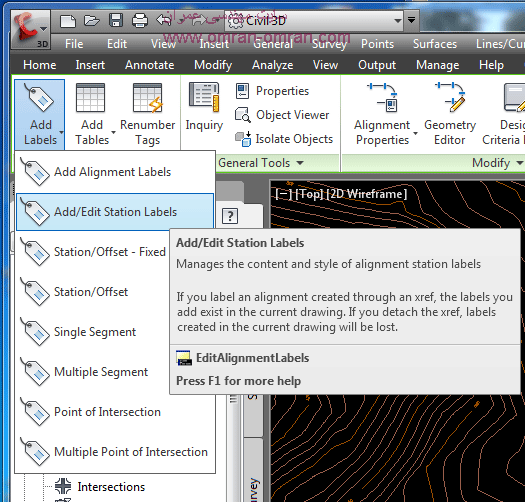Click the Intersections icon in the tree

tap(63, 486)
